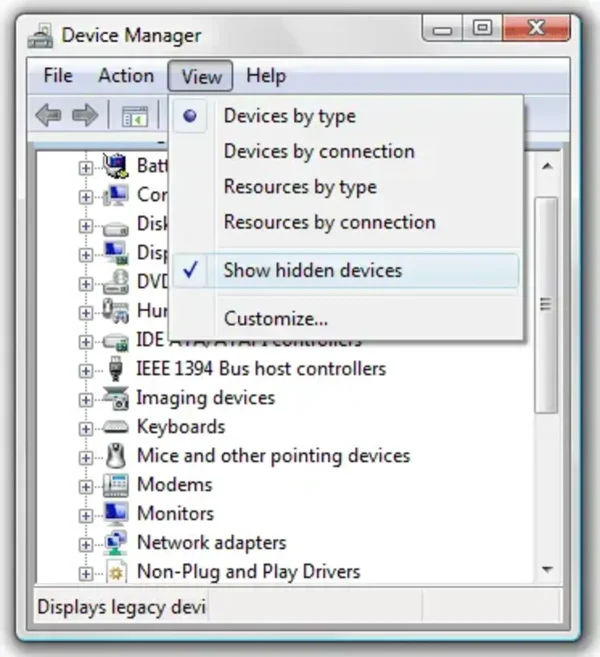This screenshot has width=600, height=657.
Task: Maximize the Device Manager window
Action: pos(482,28)
